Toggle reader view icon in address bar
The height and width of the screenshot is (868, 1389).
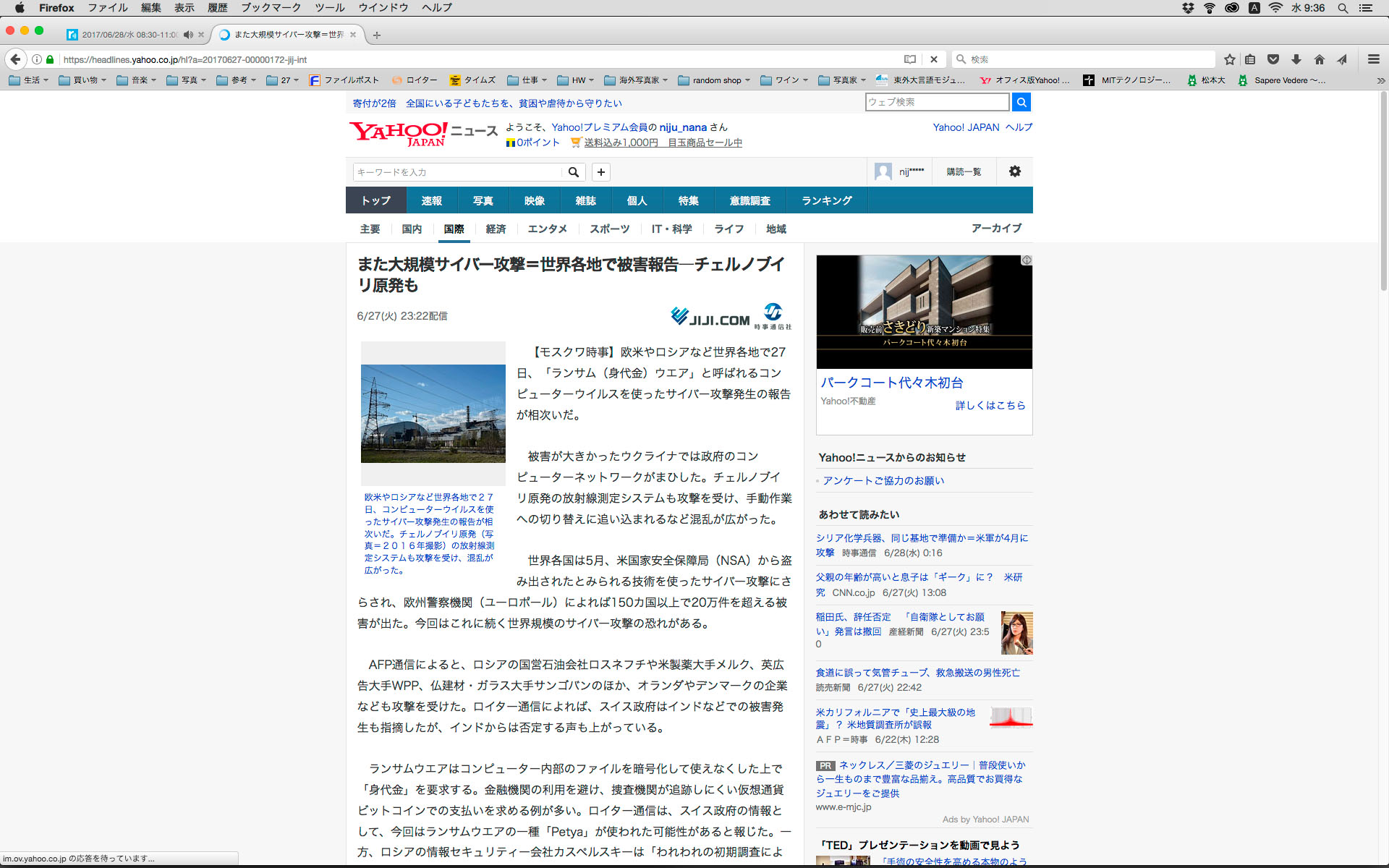(910, 59)
